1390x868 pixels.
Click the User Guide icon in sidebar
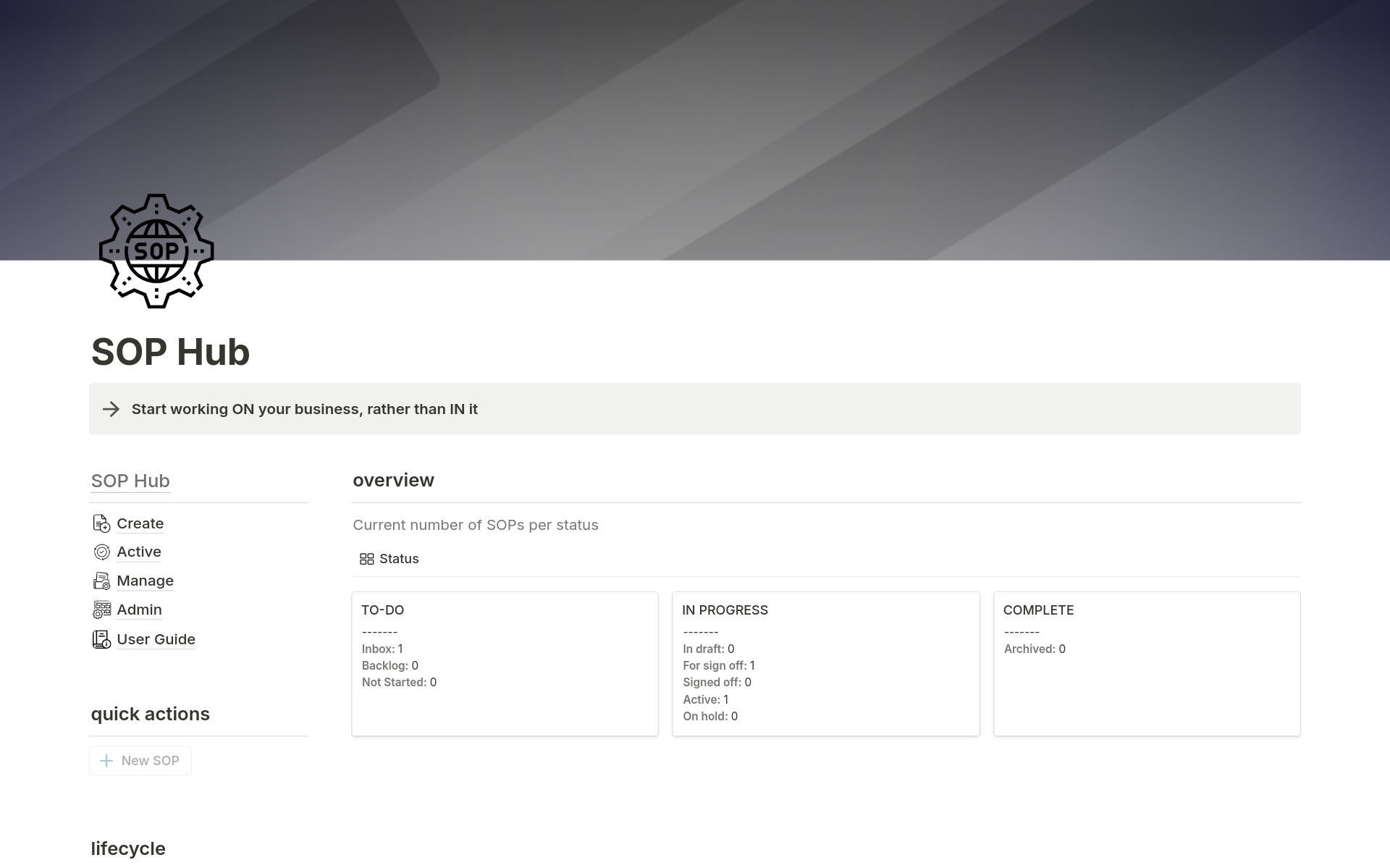(x=100, y=638)
